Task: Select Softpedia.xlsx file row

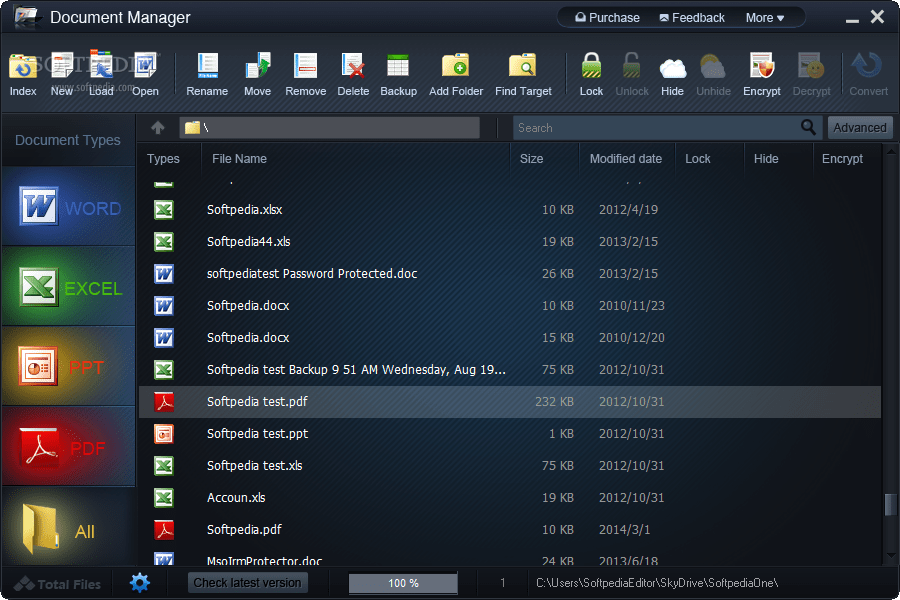Action: click(510, 210)
